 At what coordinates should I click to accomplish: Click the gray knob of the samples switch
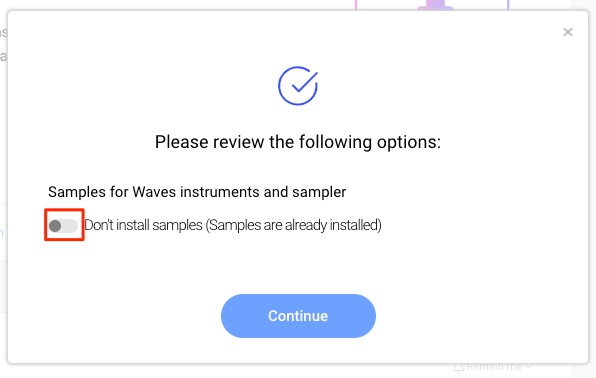(x=55, y=226)
